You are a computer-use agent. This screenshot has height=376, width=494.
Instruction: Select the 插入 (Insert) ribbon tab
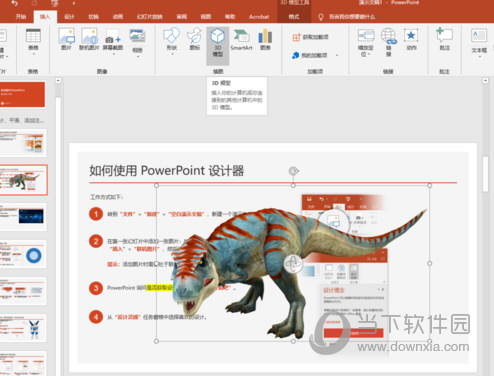45,16
